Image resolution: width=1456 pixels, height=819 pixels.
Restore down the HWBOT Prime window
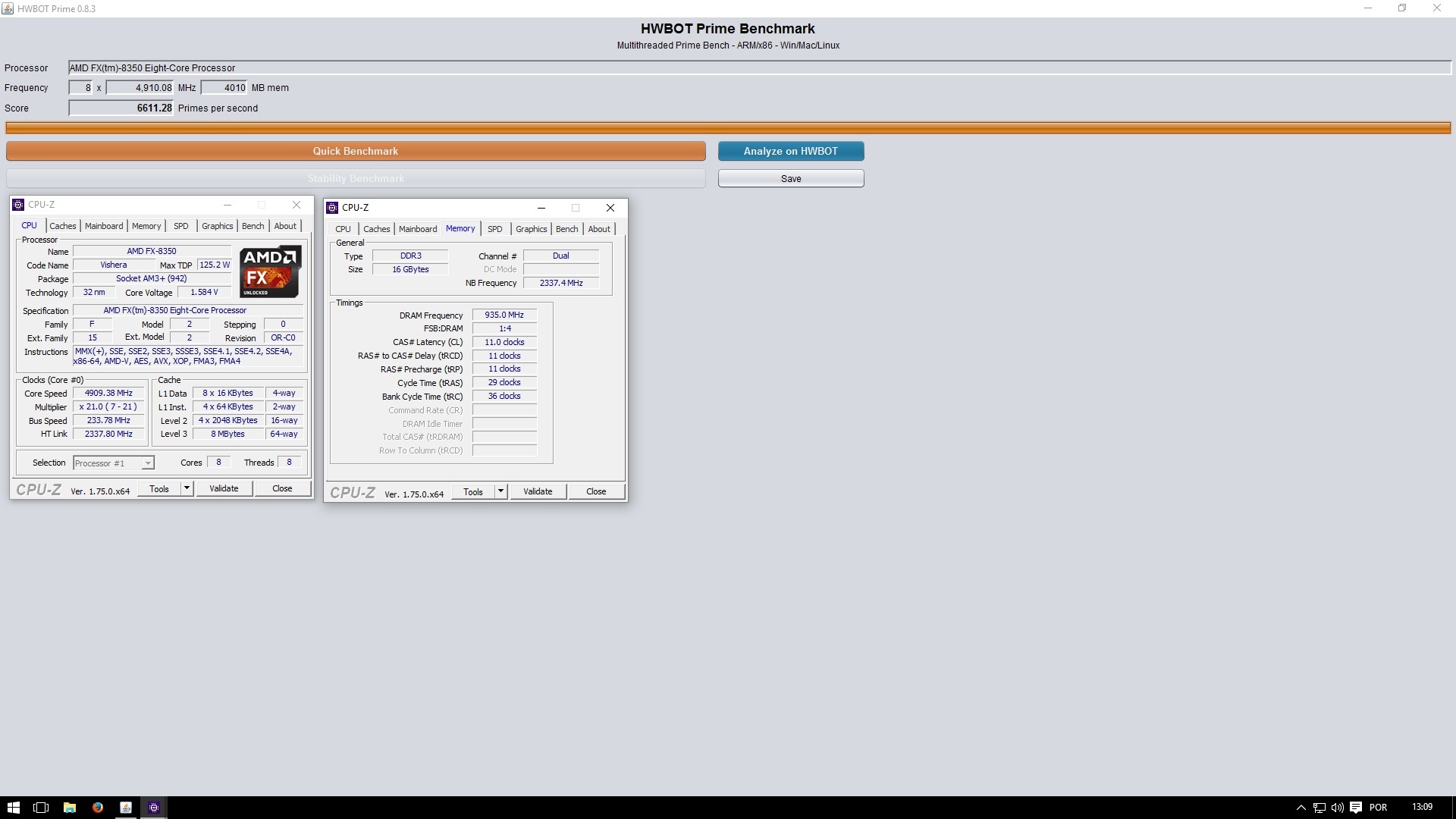1402,8
